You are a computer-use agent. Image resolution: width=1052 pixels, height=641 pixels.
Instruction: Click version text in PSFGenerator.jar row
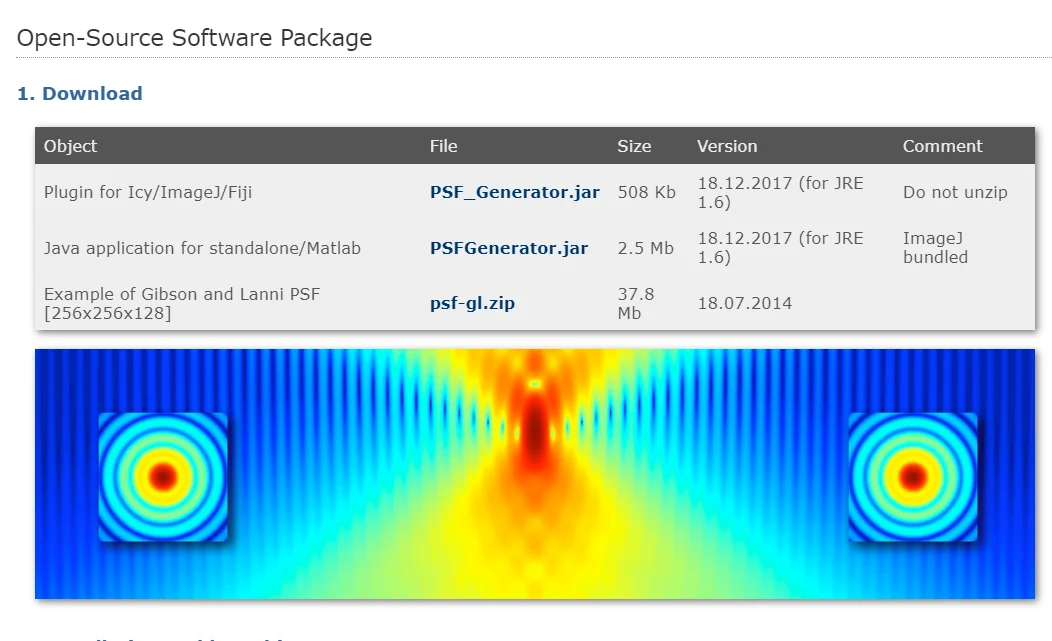click(780, 248)
